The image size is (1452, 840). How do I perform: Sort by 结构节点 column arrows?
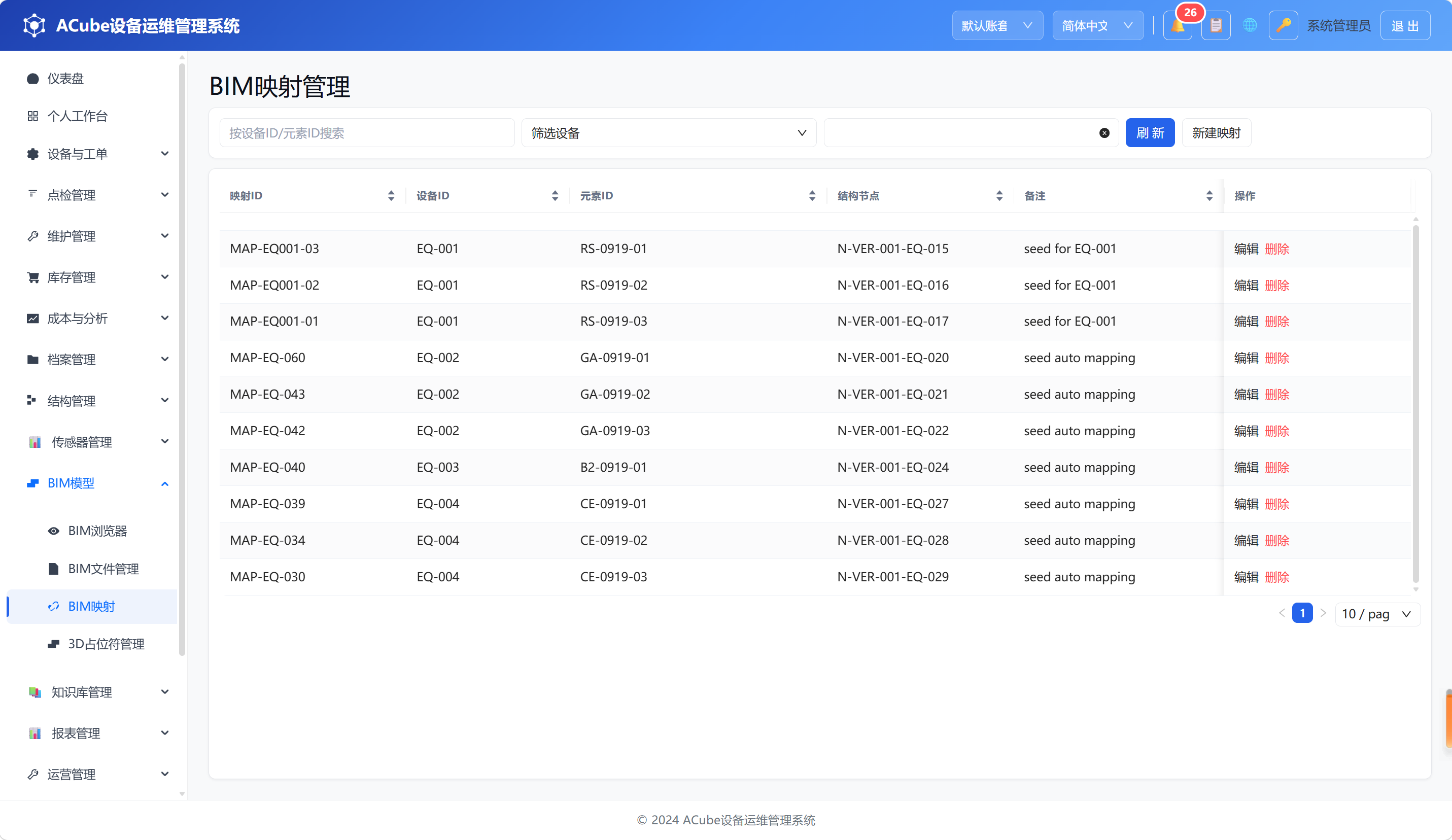[x=999, y=196]
